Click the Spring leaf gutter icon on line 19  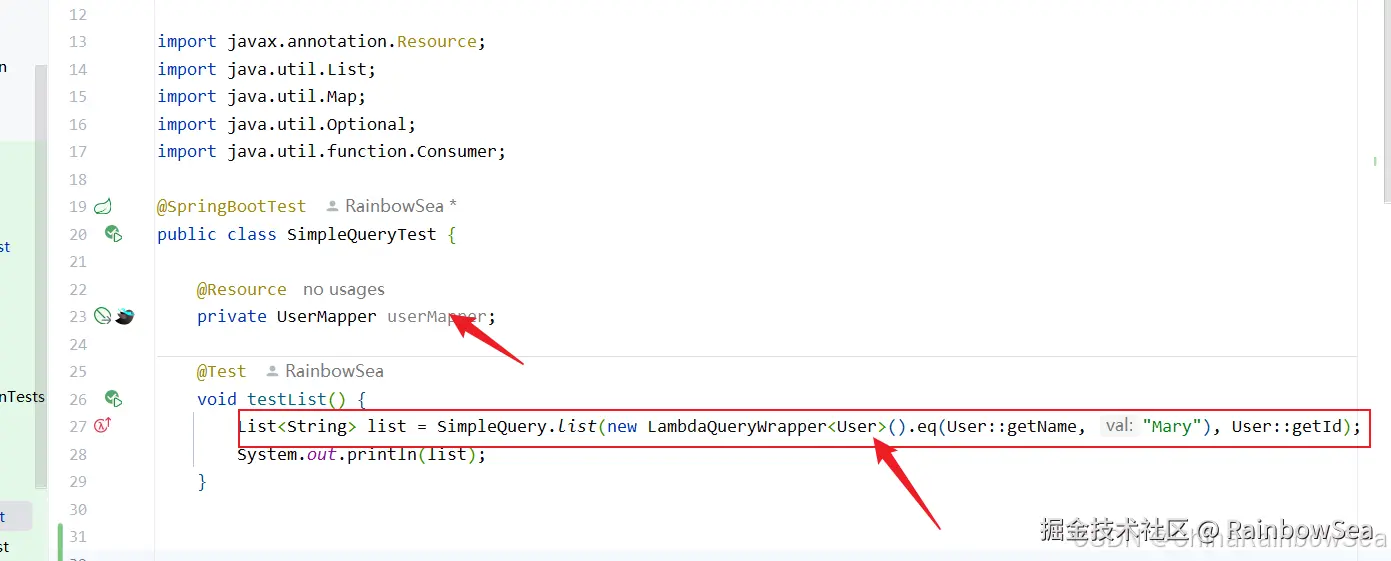pyautogui.click(x=102, y=207)
